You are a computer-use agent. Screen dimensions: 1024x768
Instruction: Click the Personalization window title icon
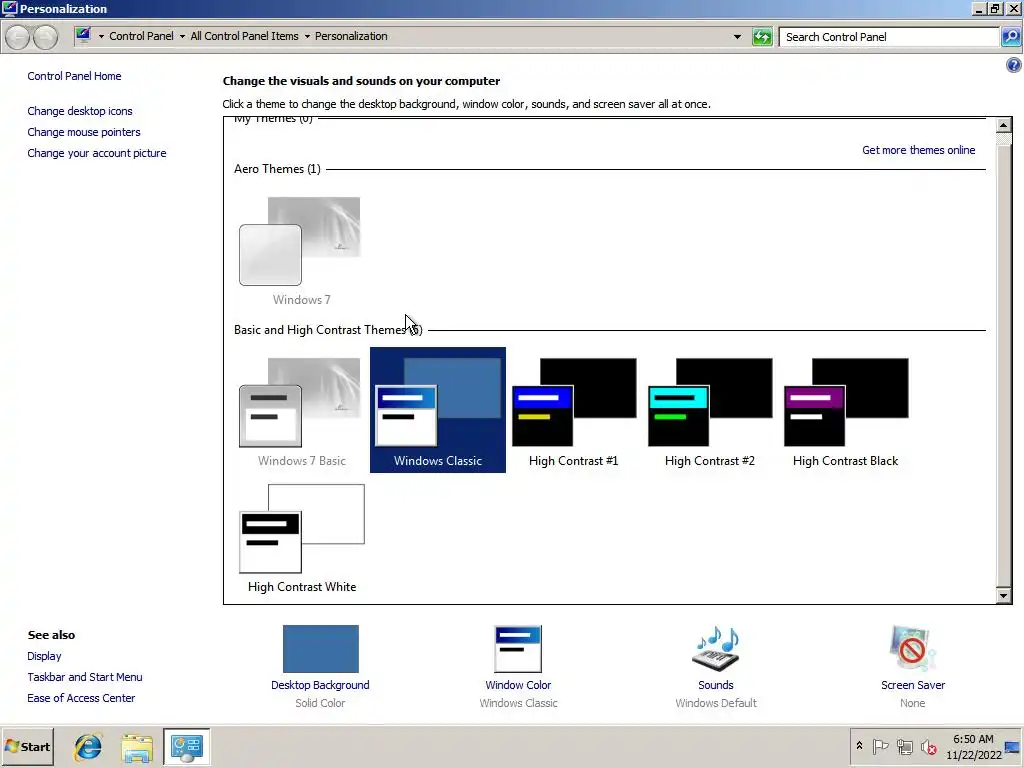tap(9, 8)
